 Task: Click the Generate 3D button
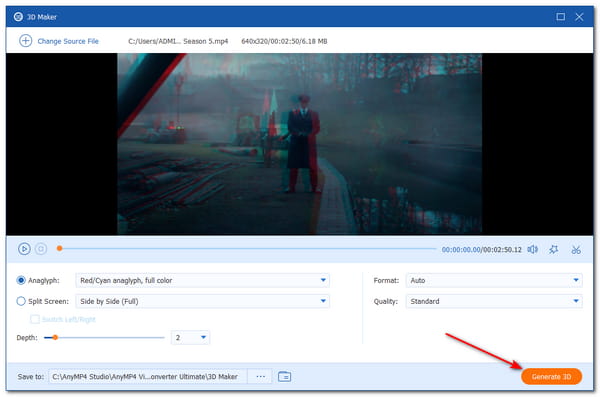(551, 377)
